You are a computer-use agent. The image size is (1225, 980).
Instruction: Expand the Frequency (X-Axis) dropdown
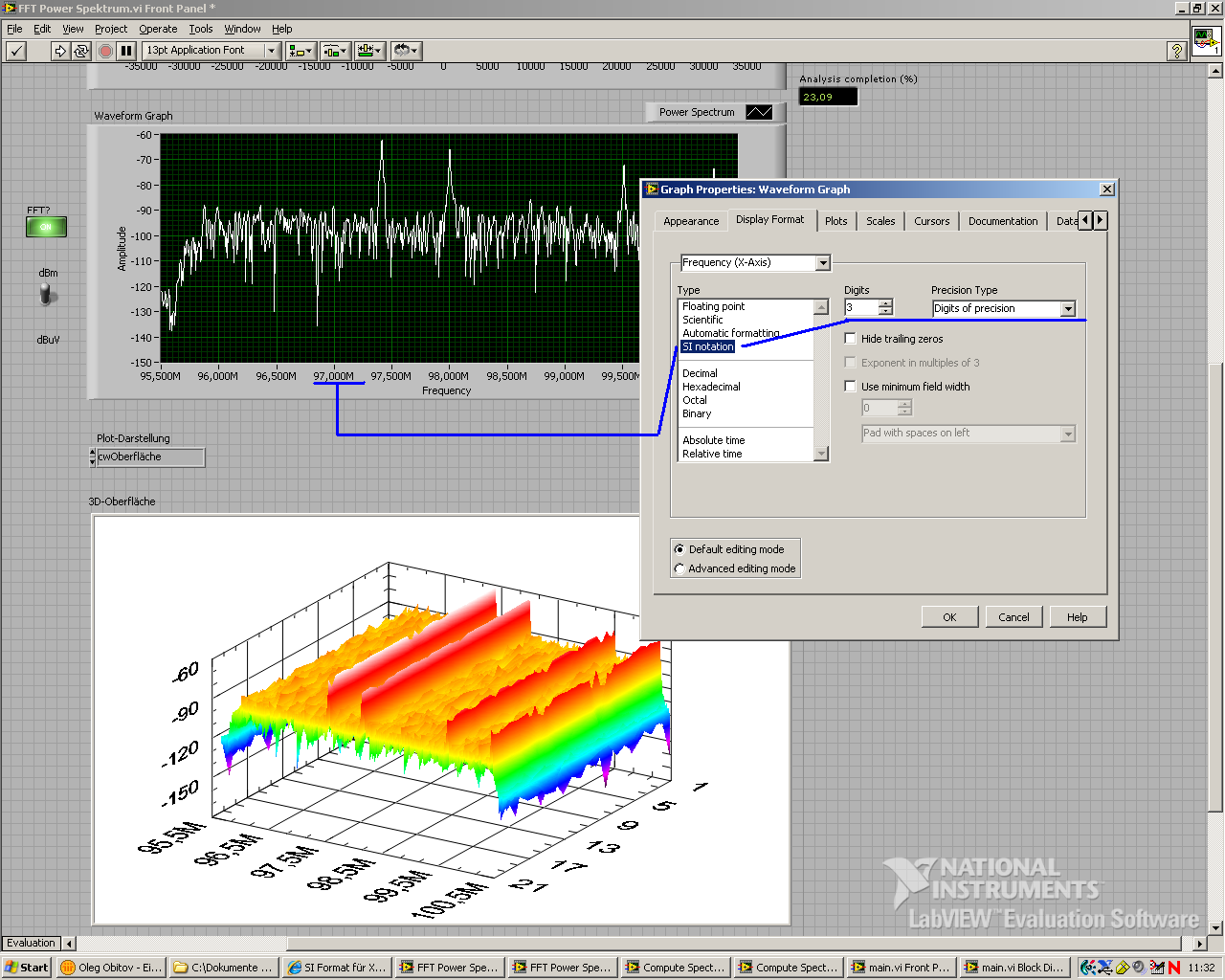click(x=822, y=263)
